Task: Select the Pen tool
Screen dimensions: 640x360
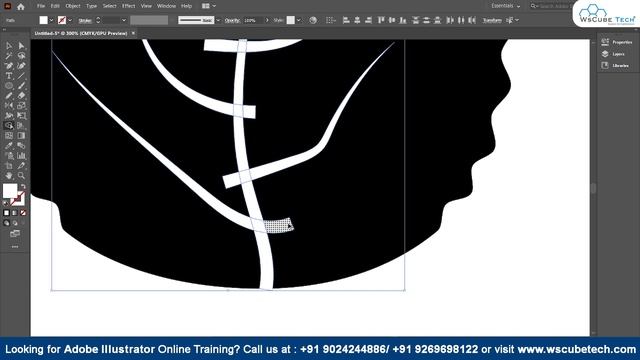Action: pyautogui.click(x=9, y=66)
